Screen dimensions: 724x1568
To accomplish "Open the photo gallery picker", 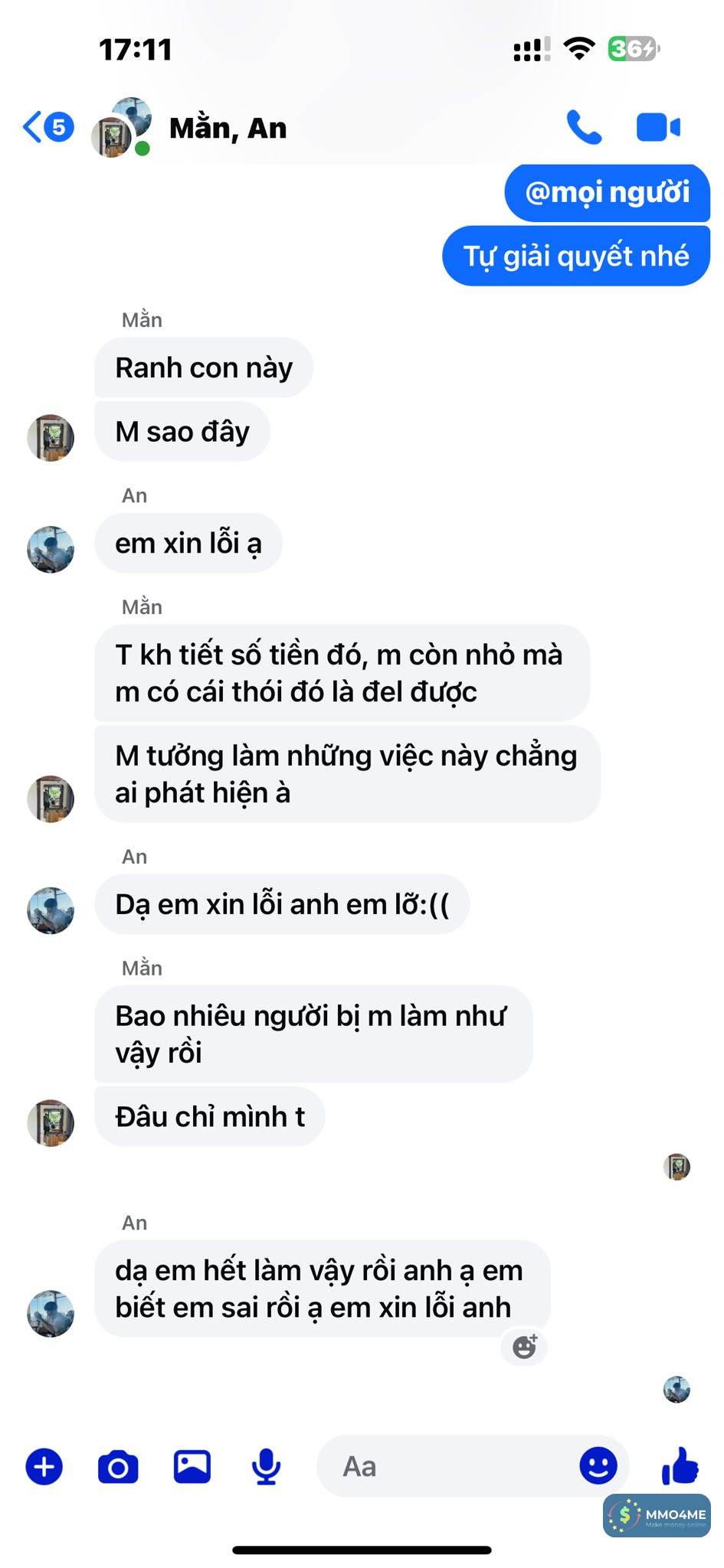I will pyautogui.click(x=192, y=1467).
